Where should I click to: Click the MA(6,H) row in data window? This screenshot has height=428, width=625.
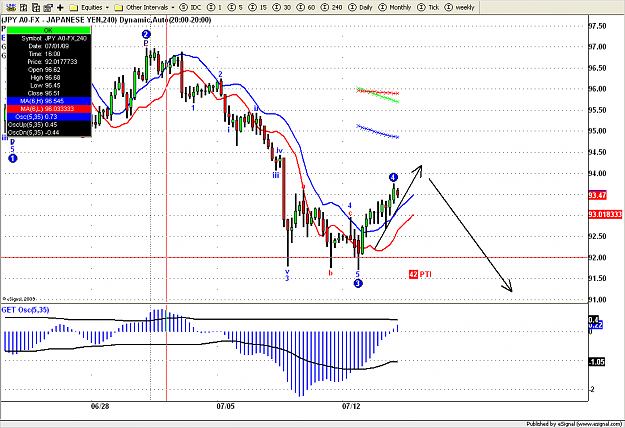48,101
